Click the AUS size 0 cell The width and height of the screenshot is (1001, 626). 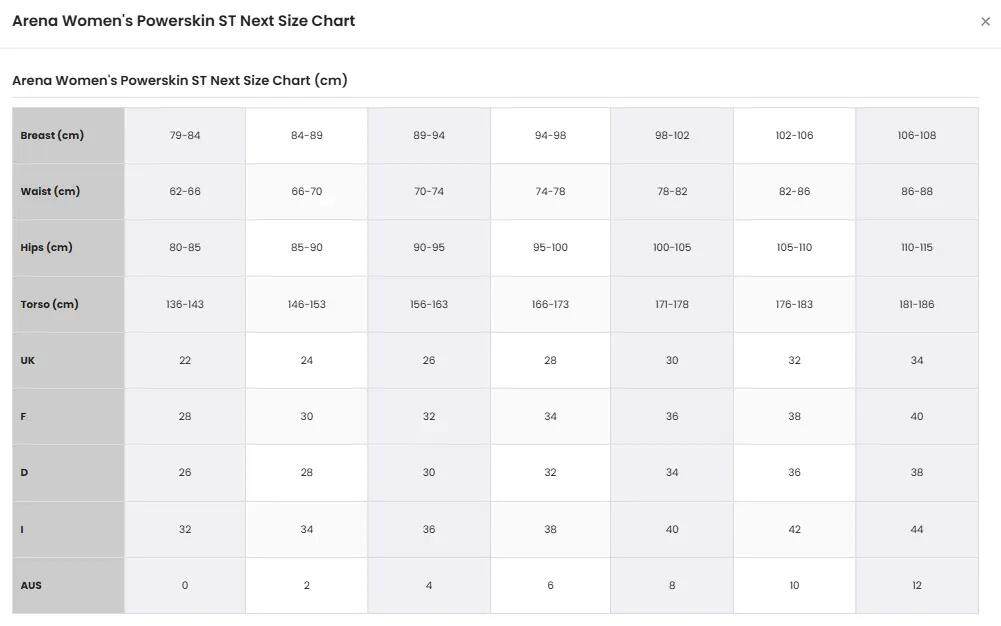point(184,585)
